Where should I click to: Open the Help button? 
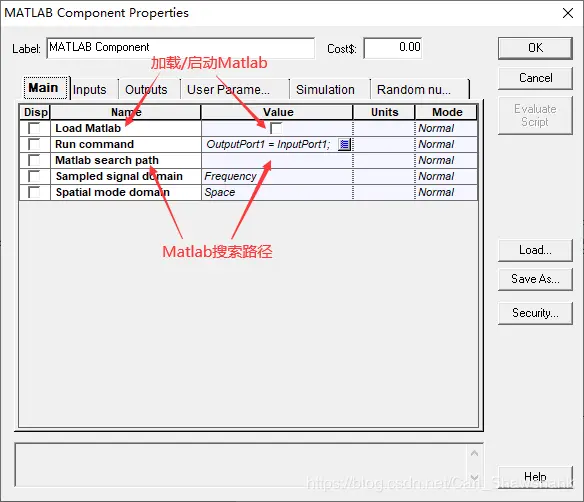click(535, 476)
